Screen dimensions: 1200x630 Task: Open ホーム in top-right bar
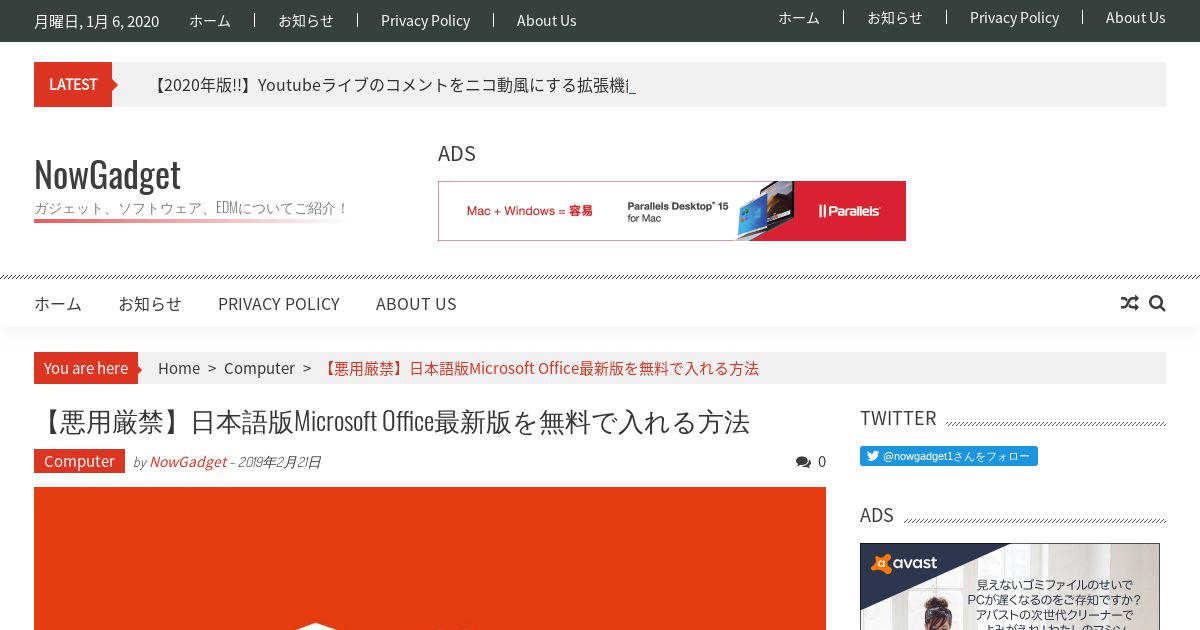(x=799, y=18)
